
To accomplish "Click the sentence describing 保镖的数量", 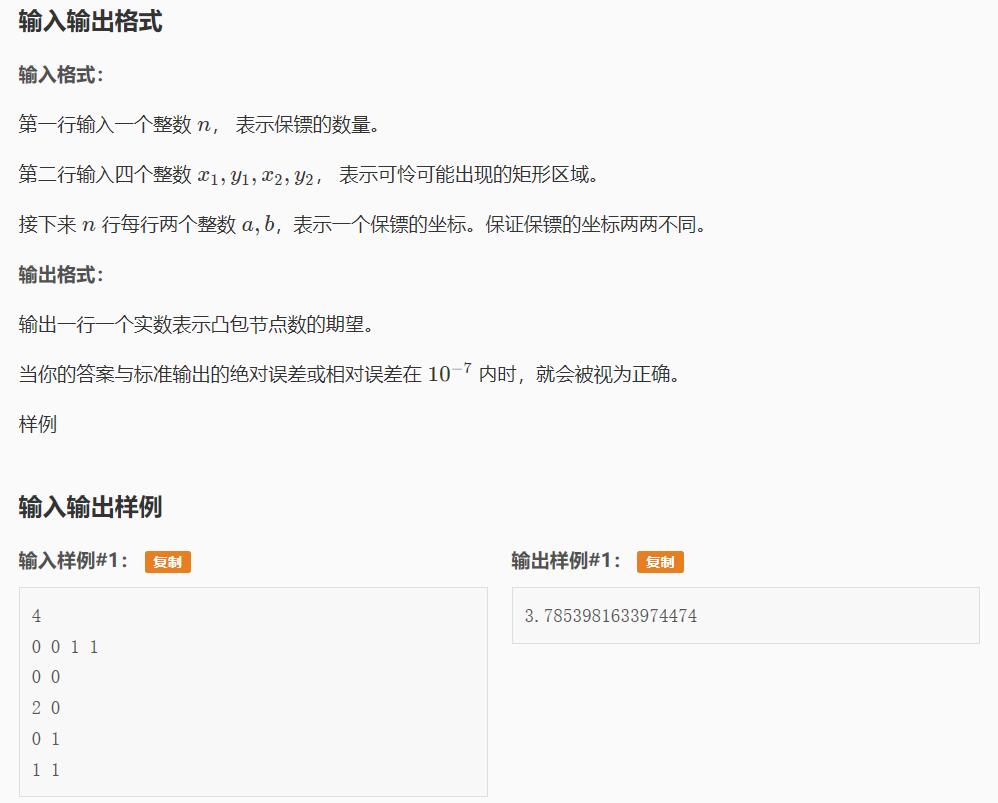I will pyautogui.click(x=198, y=125).
